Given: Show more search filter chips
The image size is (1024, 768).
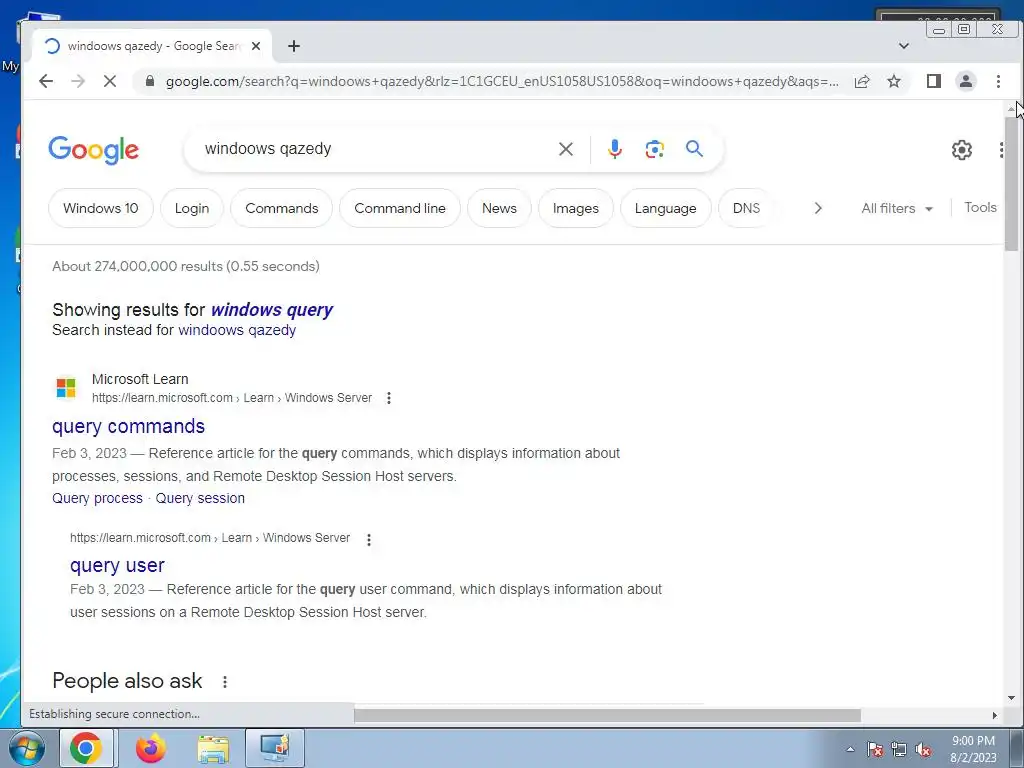Looking at the screenshot, I should coord(818,208).
